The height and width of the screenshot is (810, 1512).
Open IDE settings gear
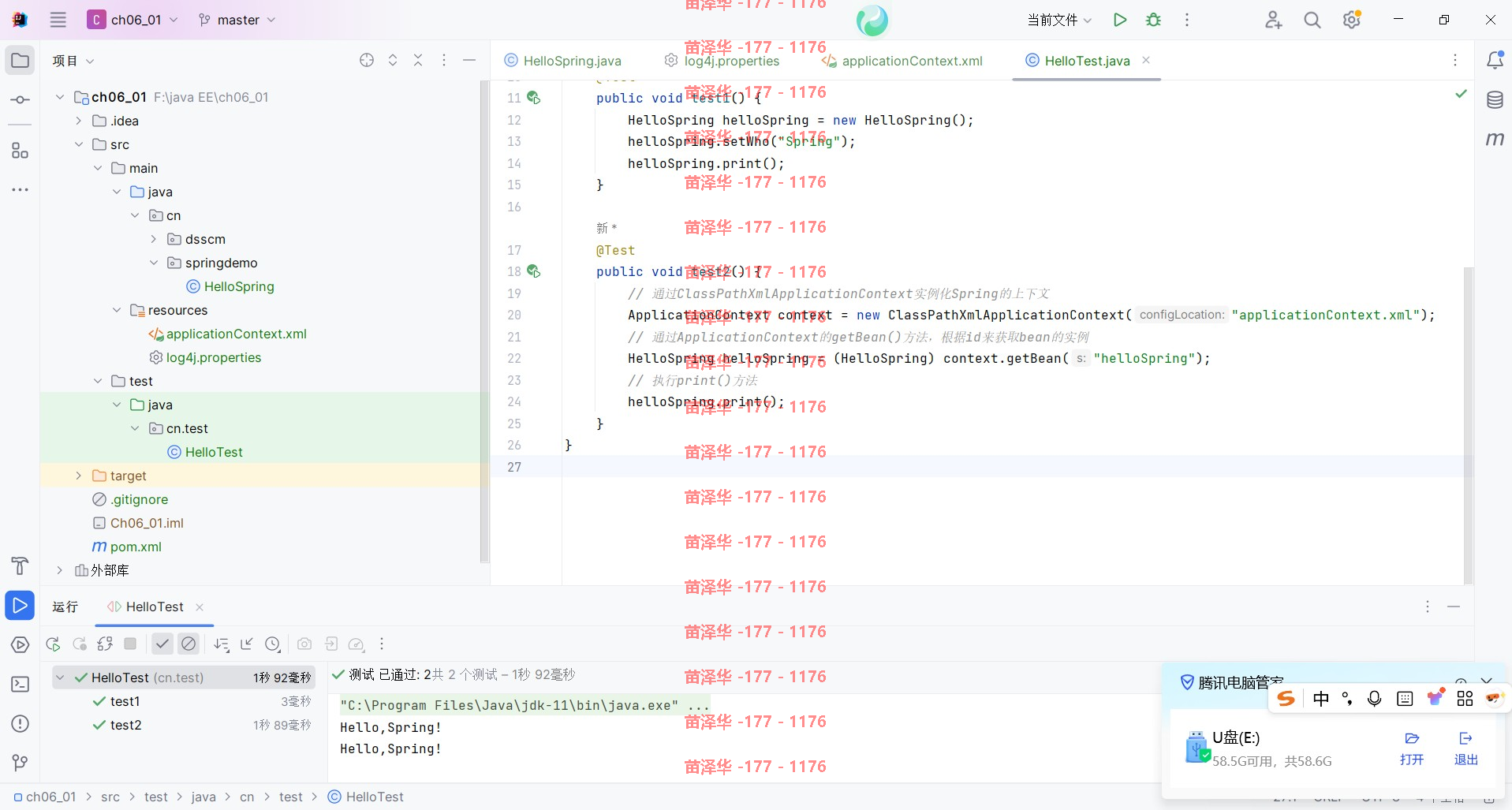1352,20
